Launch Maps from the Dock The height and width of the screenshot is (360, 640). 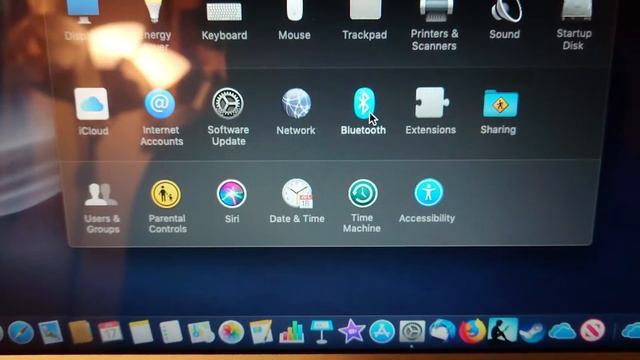pos(201,332)
